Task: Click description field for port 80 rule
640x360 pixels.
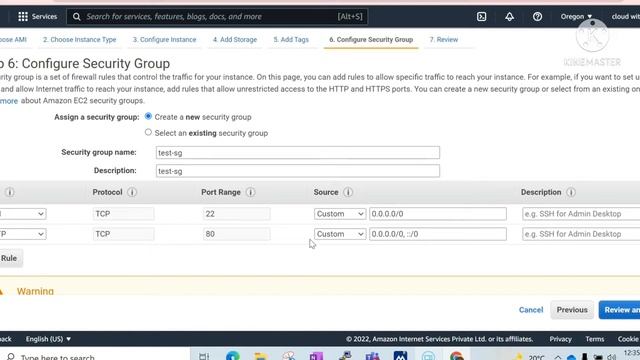Action: tap(581, 234)
